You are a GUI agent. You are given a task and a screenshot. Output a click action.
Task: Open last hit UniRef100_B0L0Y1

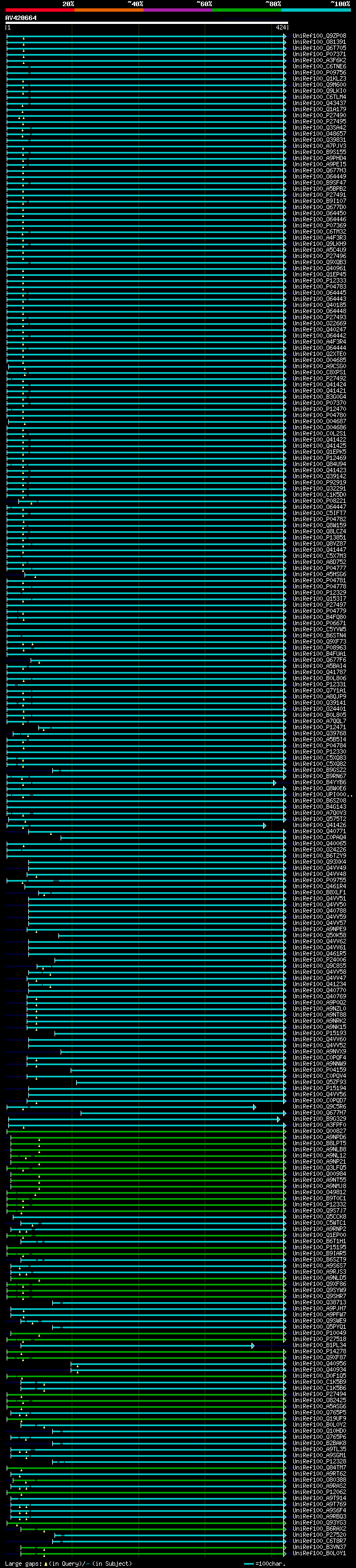coord(319,1554)
